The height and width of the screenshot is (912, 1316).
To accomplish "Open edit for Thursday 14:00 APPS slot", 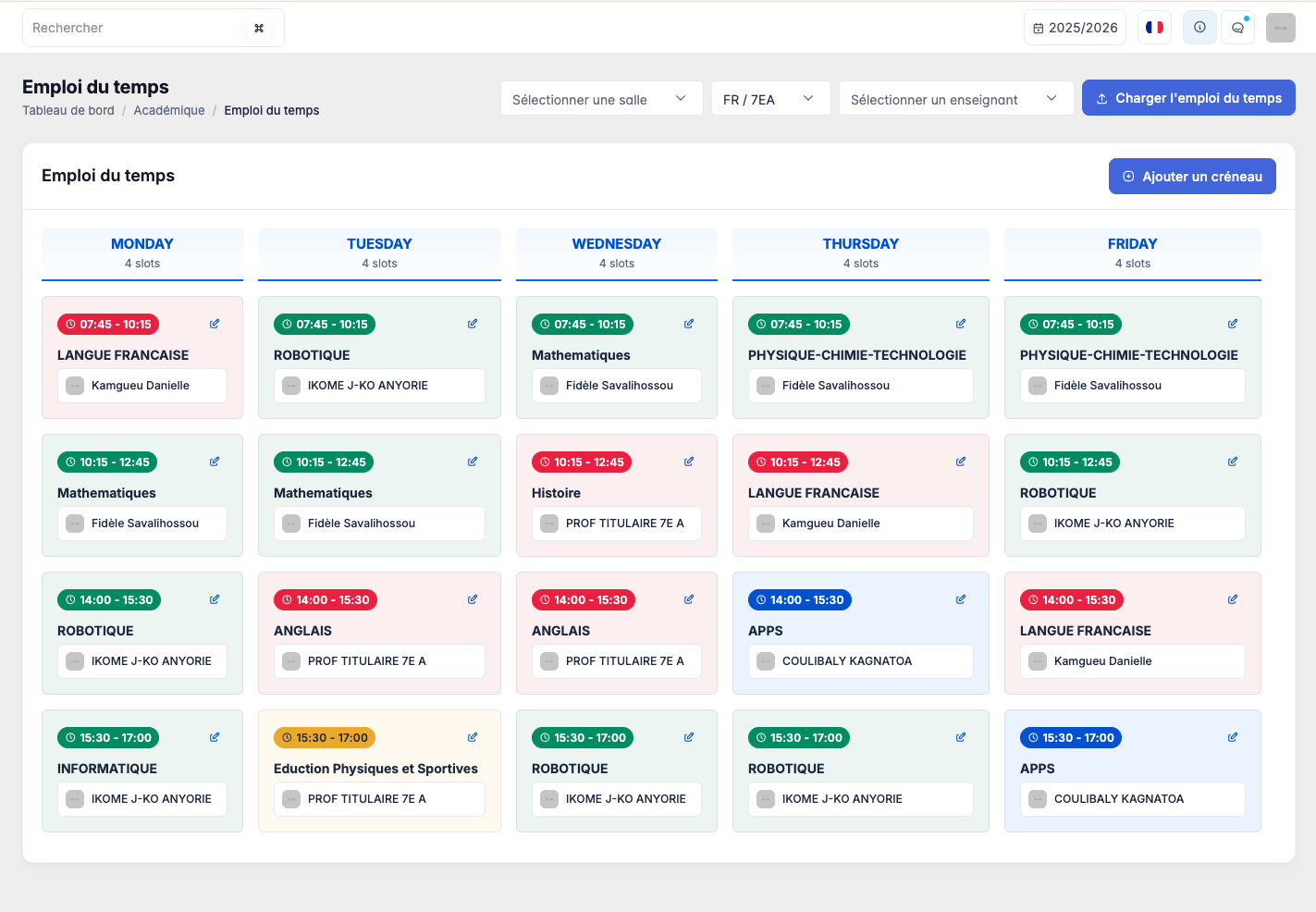I will click(x=961, y=599).
